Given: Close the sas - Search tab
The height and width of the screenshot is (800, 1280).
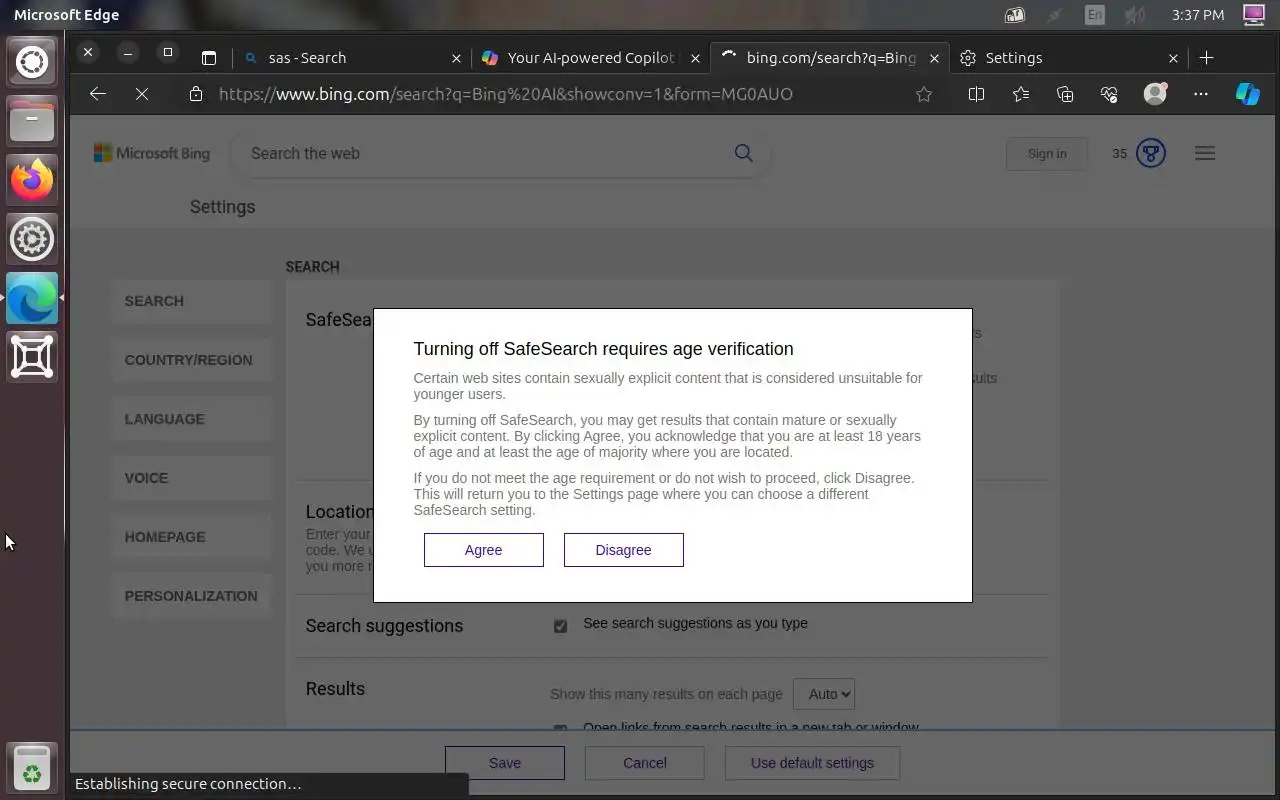Looking at the screenshot, I should [456, 58].
